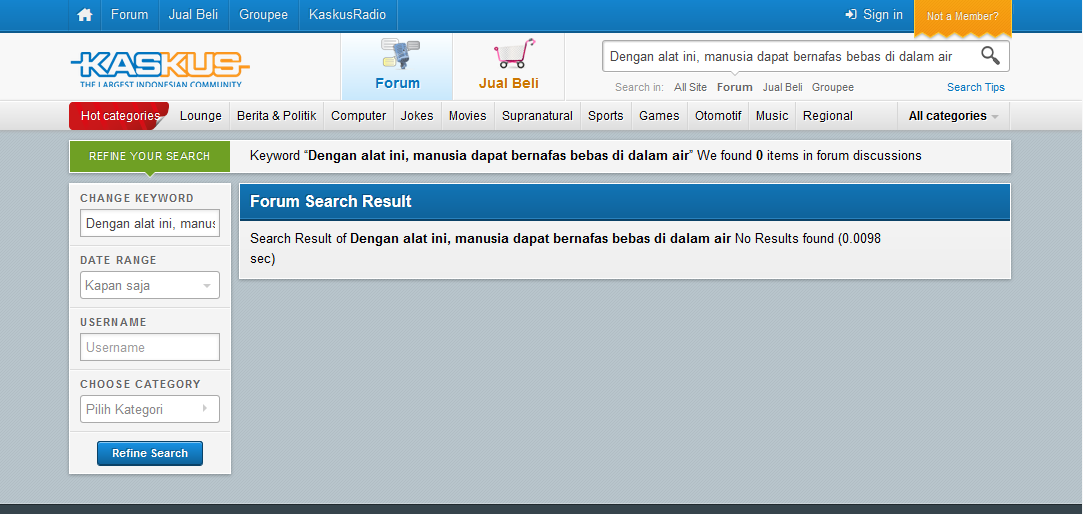This screenshot has width=1083, height=514.
Task: Go to the Kaskus home icon
Action: point(85,15)
